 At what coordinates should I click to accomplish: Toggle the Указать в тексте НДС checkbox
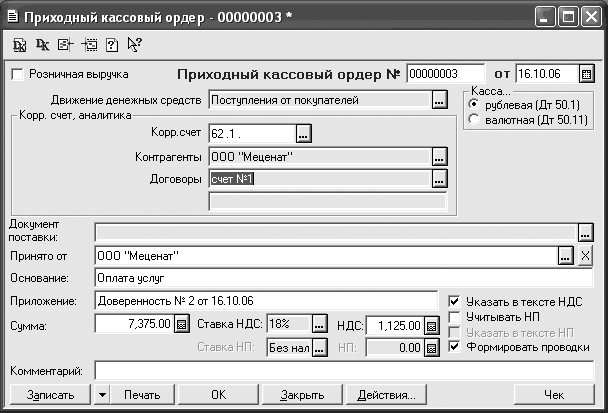click(456, 299)
